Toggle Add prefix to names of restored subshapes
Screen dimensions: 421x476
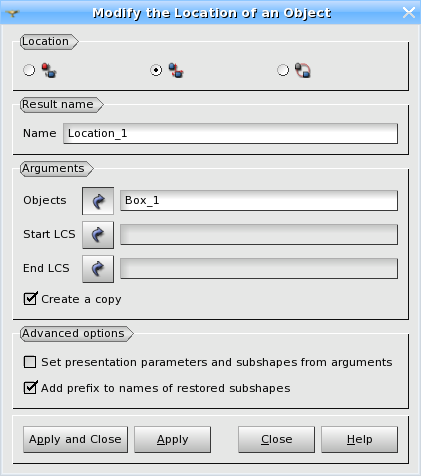[x=30, y=388]
